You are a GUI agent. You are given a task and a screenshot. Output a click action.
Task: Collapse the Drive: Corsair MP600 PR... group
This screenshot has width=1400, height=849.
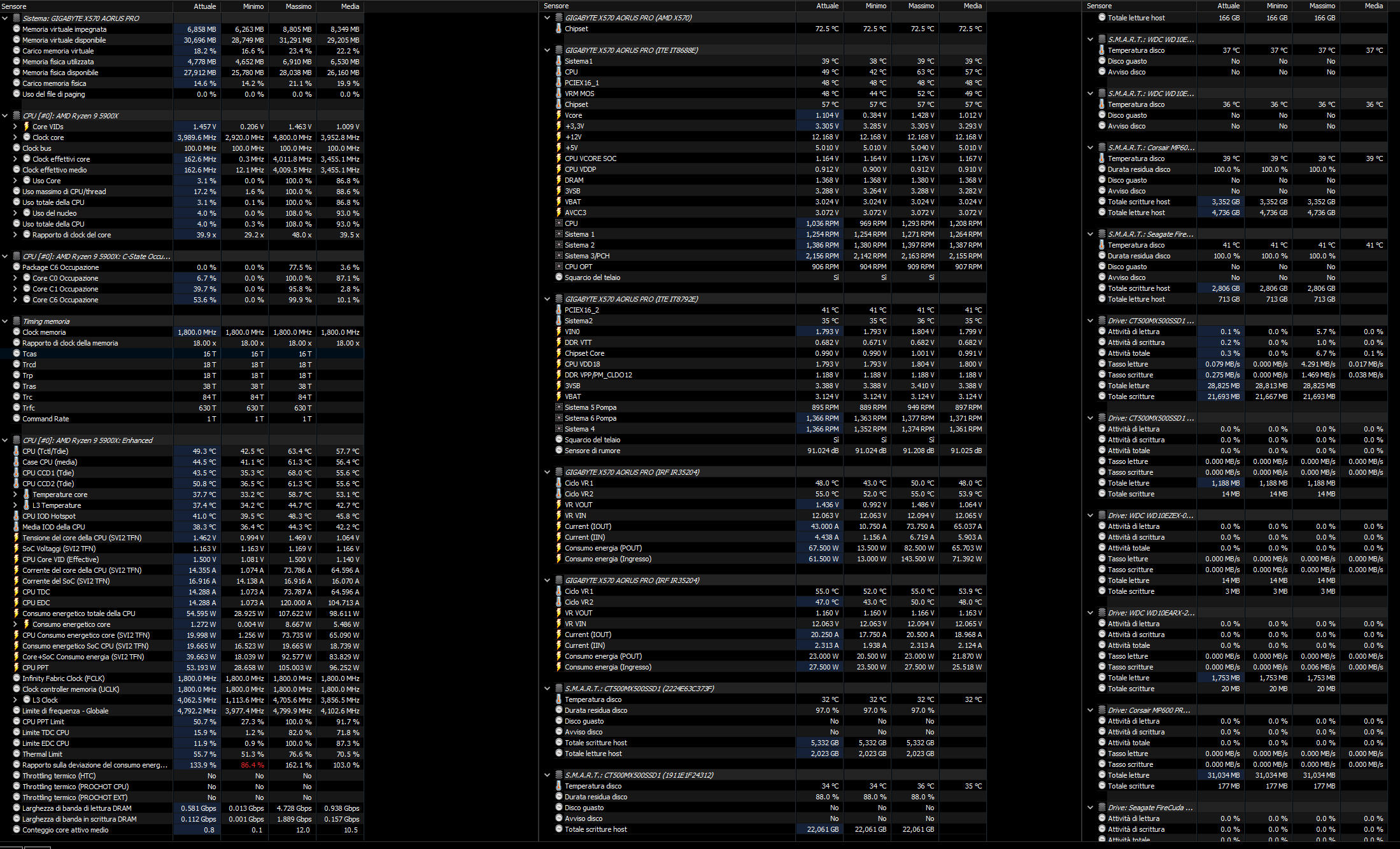point(1090,710)
